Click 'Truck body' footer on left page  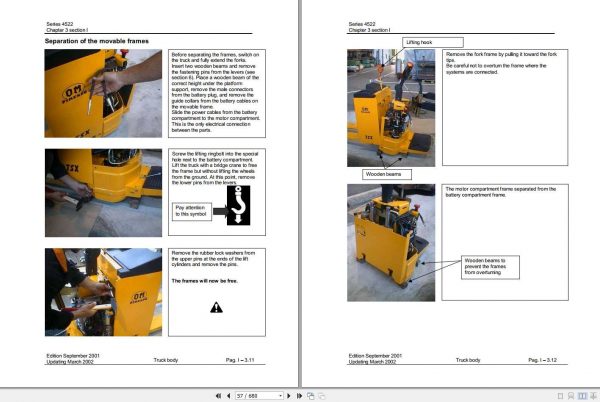click(166, 360)
